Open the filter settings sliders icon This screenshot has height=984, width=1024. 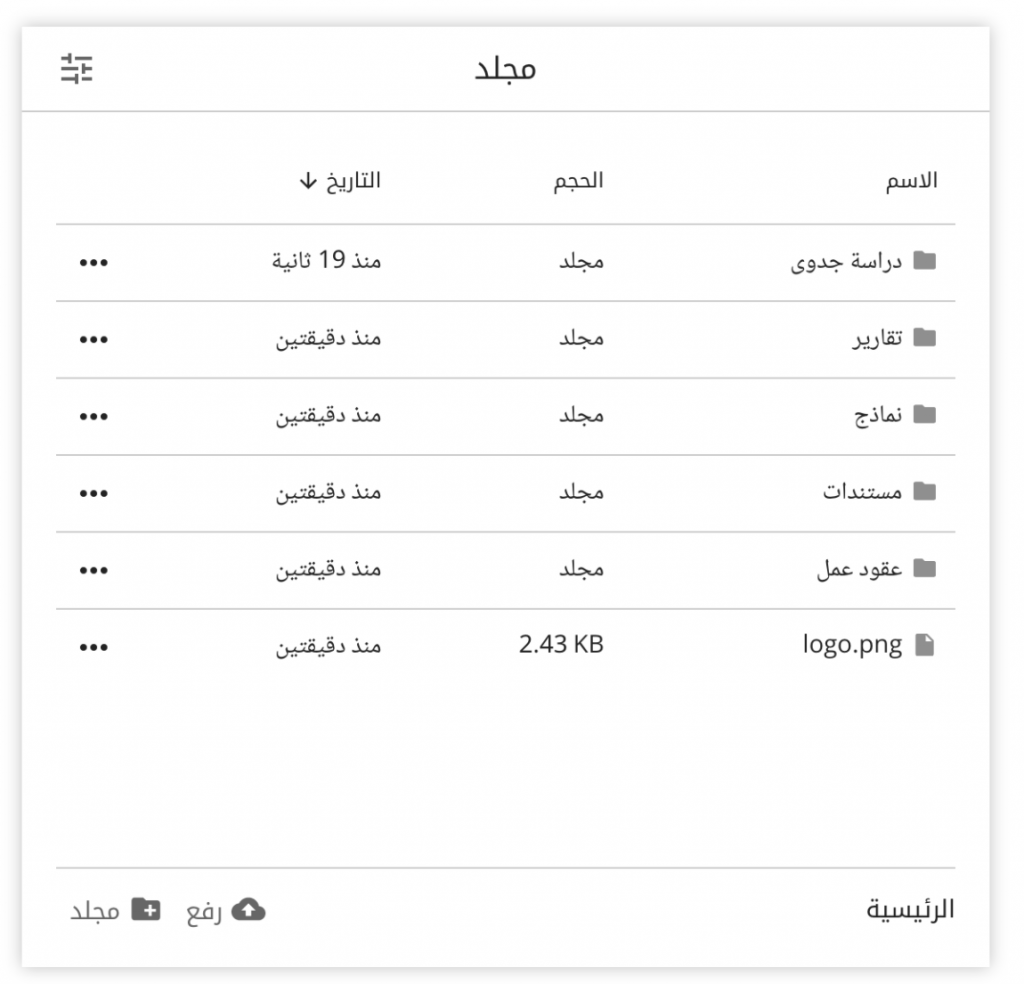76,69
